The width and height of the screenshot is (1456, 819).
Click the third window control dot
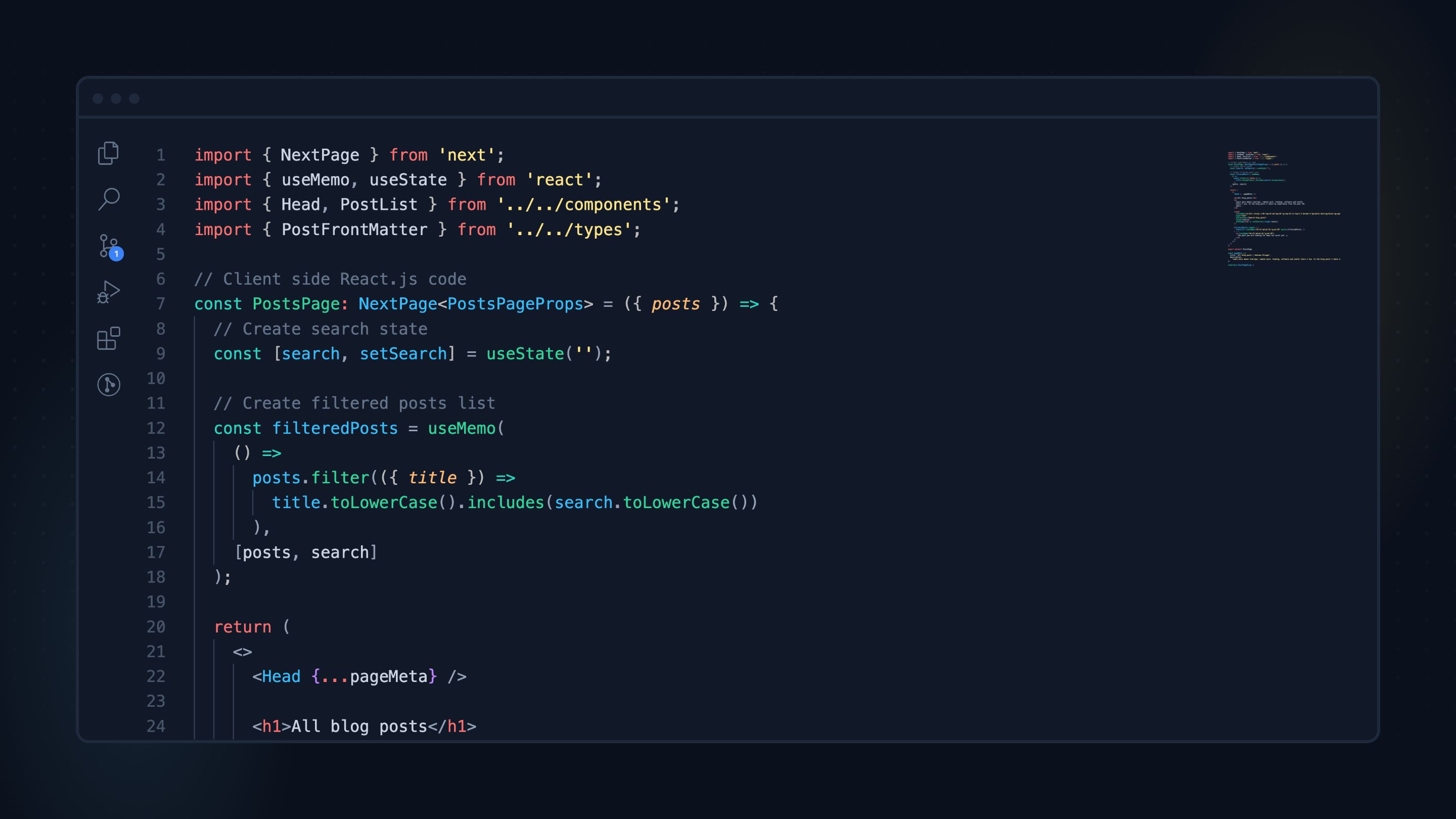click(x=134, y=99)
